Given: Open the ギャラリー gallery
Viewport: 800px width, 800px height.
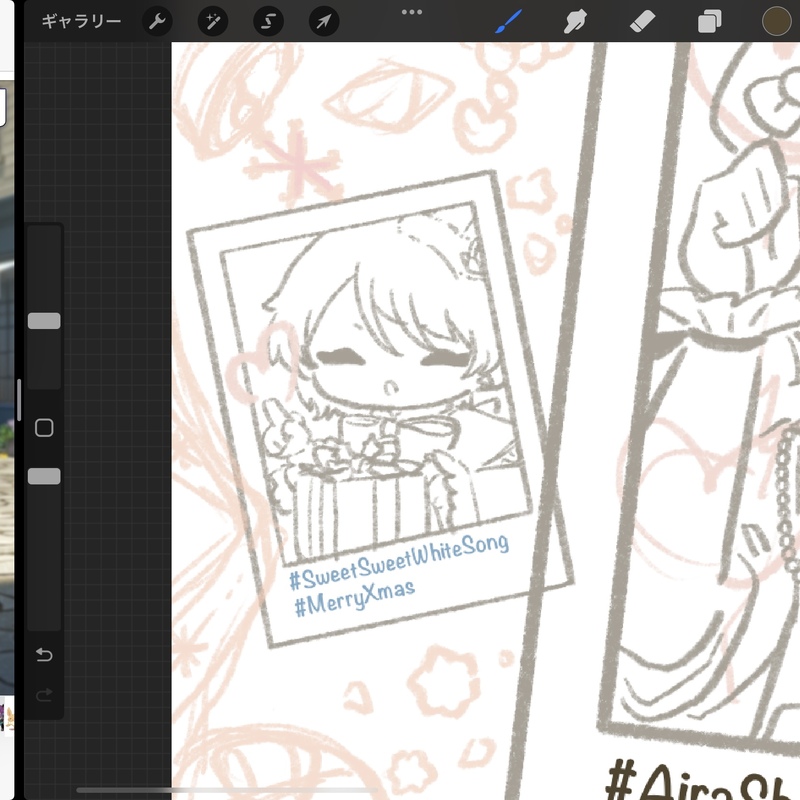Looking at the screenshot, I should [81, 21].
